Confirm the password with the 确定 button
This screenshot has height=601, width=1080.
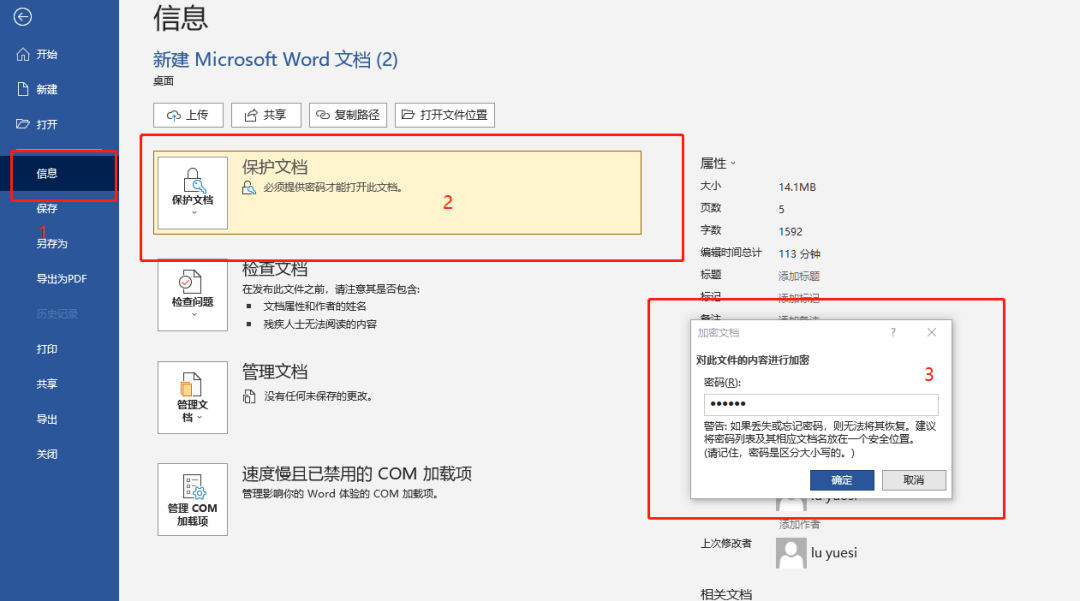pos(842,479)
